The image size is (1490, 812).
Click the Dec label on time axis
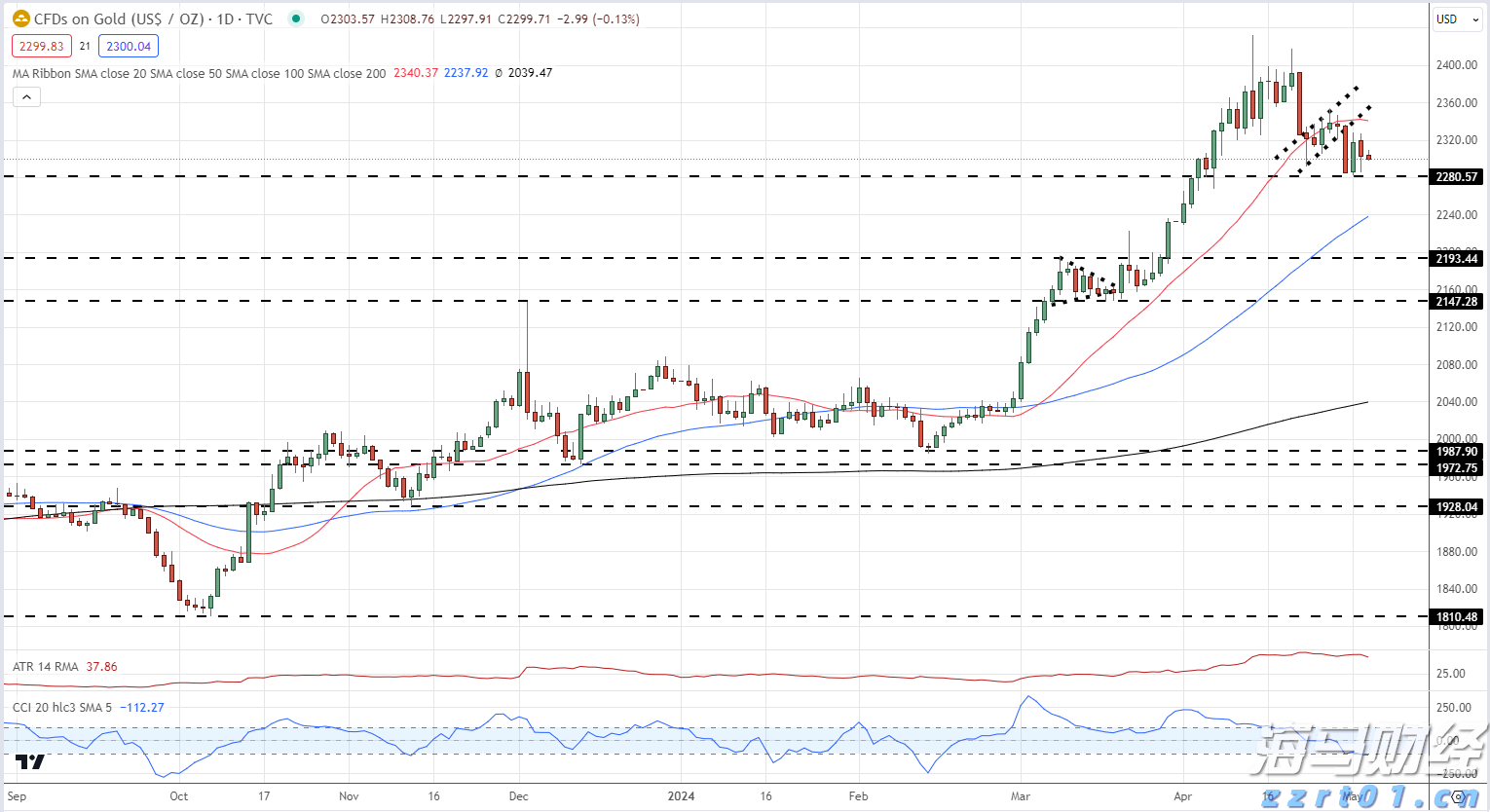click(x=519, y=796)
